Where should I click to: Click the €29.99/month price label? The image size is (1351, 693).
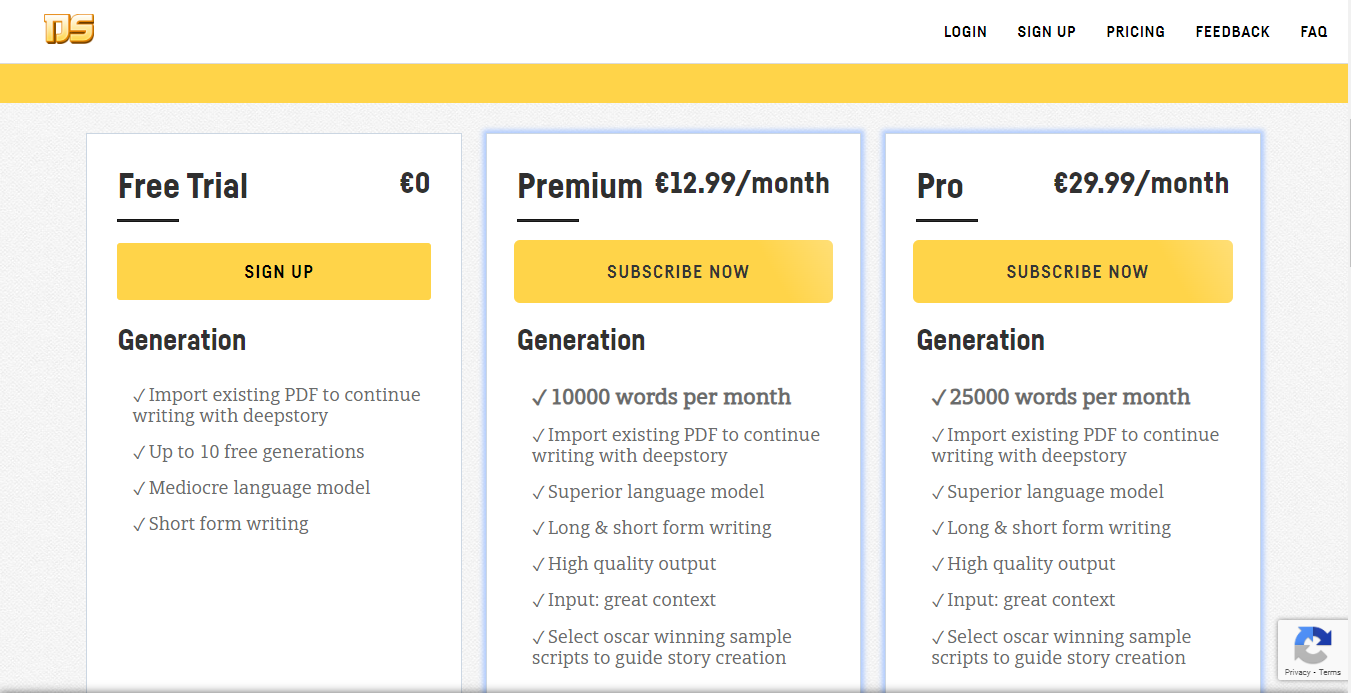[x=1141, y=183]
